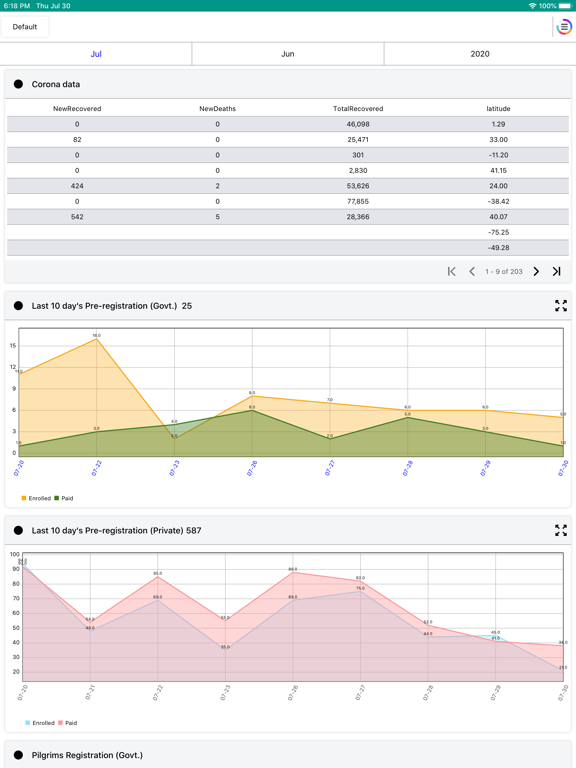Select the latitude -11.20 cell

tap(498, 155)
